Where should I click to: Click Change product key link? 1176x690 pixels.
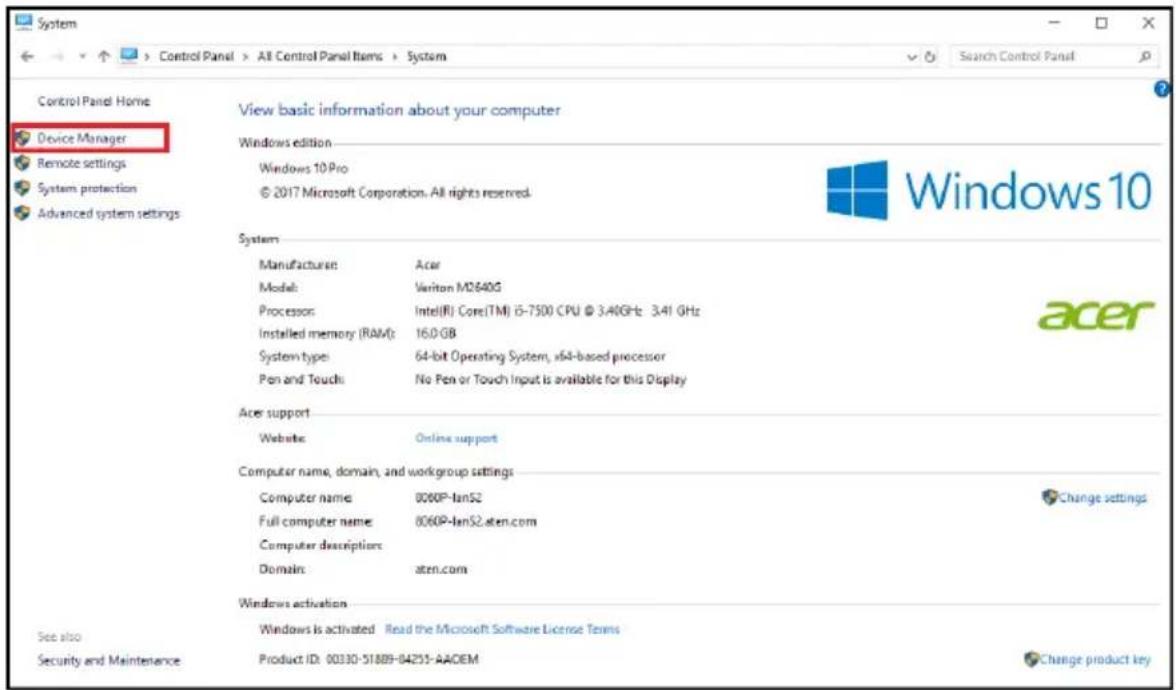pyautogui.click(x=1095, y=660)
